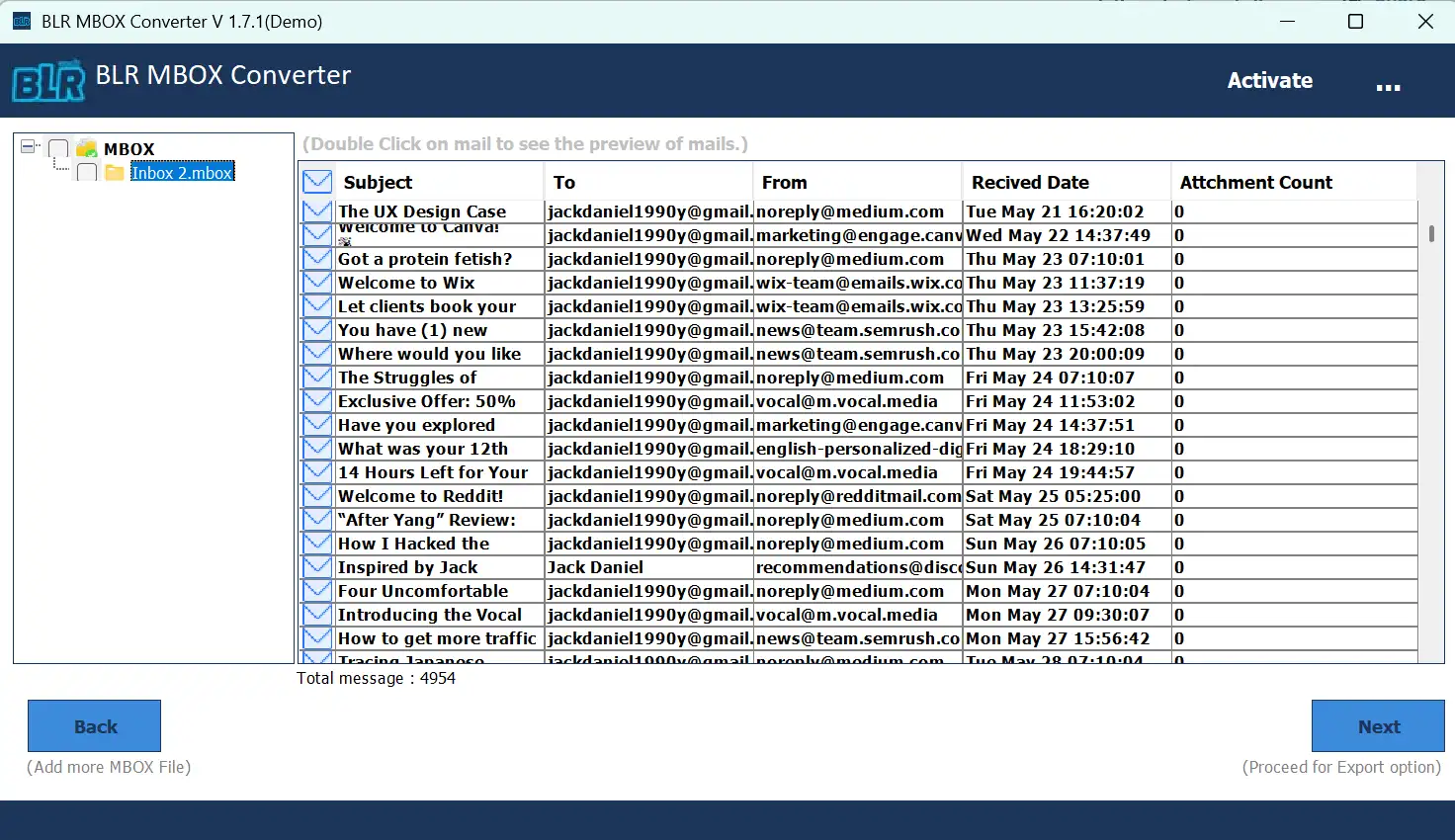Click Next to proceed to export options
This screenshot has height=840, width=1455.
point(1377,725)
